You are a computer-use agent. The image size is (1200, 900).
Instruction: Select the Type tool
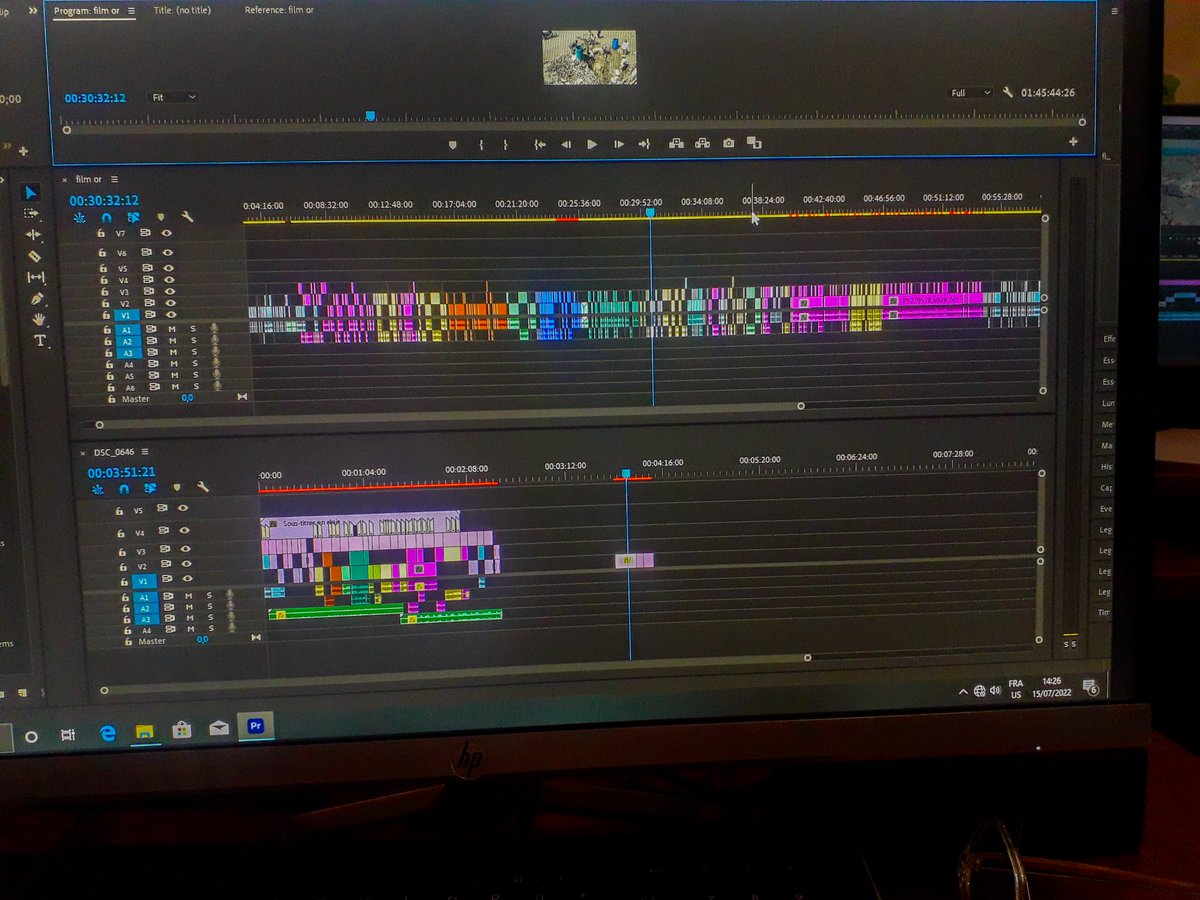(x=41, y=340)
